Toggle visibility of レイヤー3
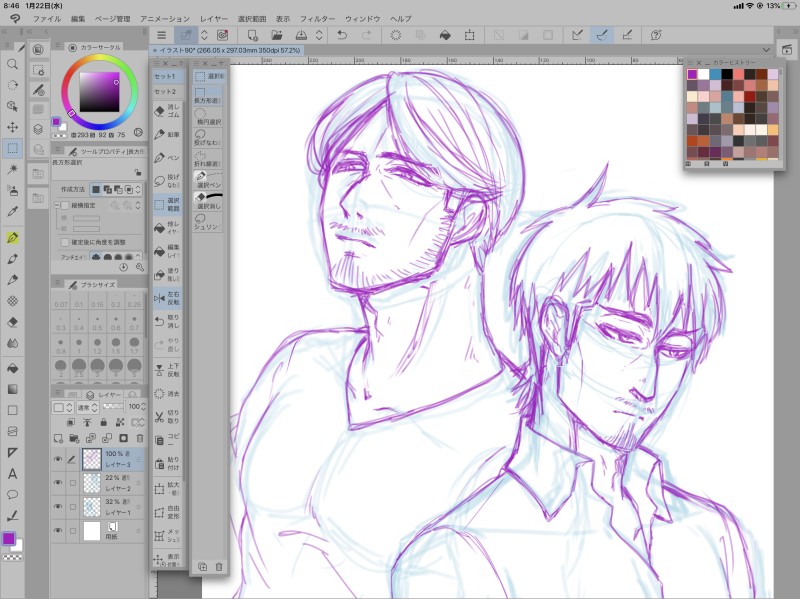 58,459
